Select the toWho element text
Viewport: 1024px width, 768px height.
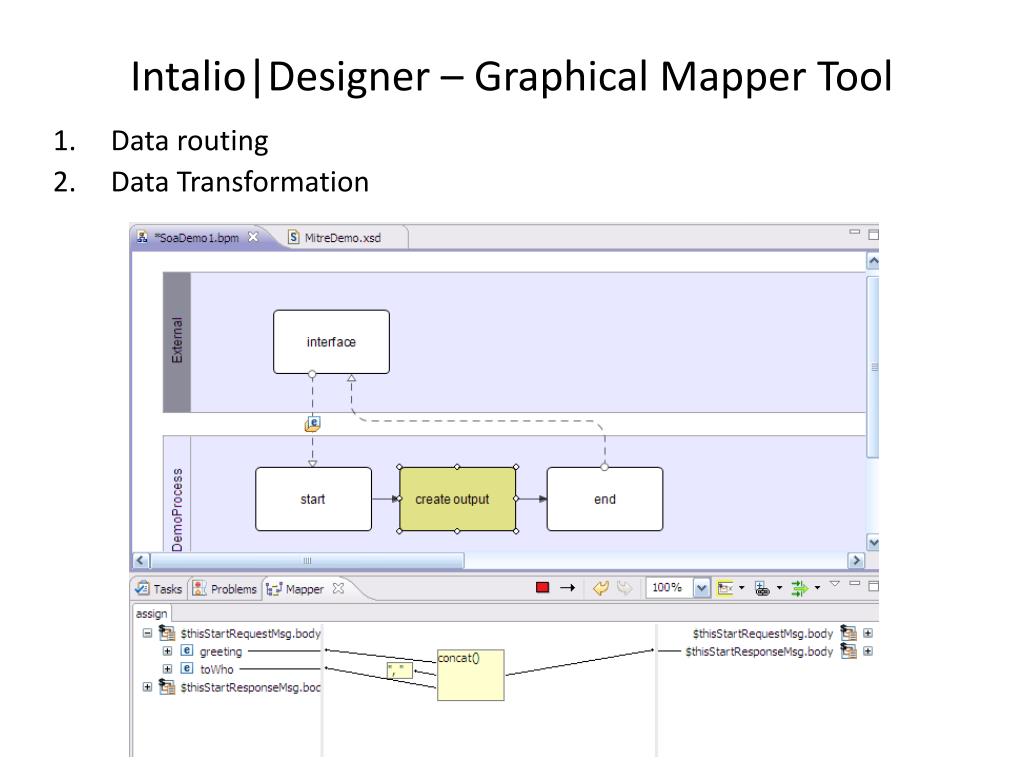coord(217,669)
